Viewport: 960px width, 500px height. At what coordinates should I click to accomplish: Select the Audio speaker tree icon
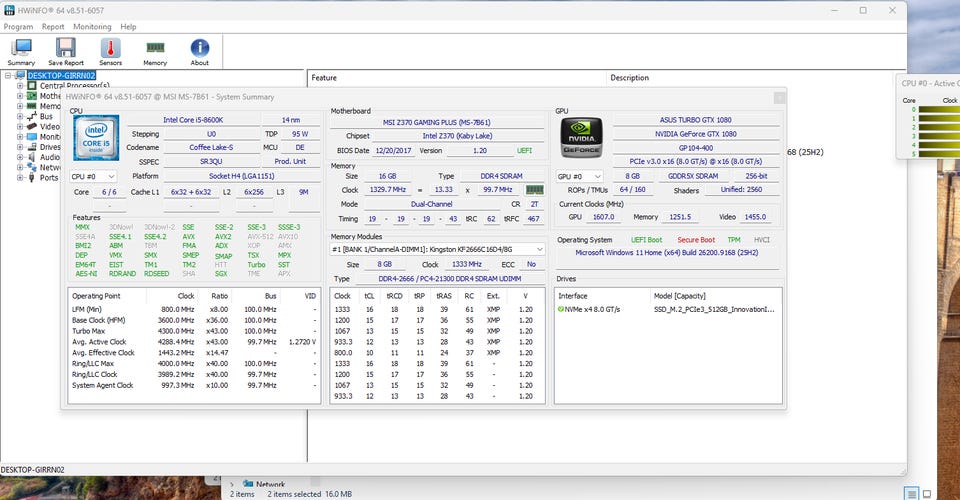pos(32,157)
